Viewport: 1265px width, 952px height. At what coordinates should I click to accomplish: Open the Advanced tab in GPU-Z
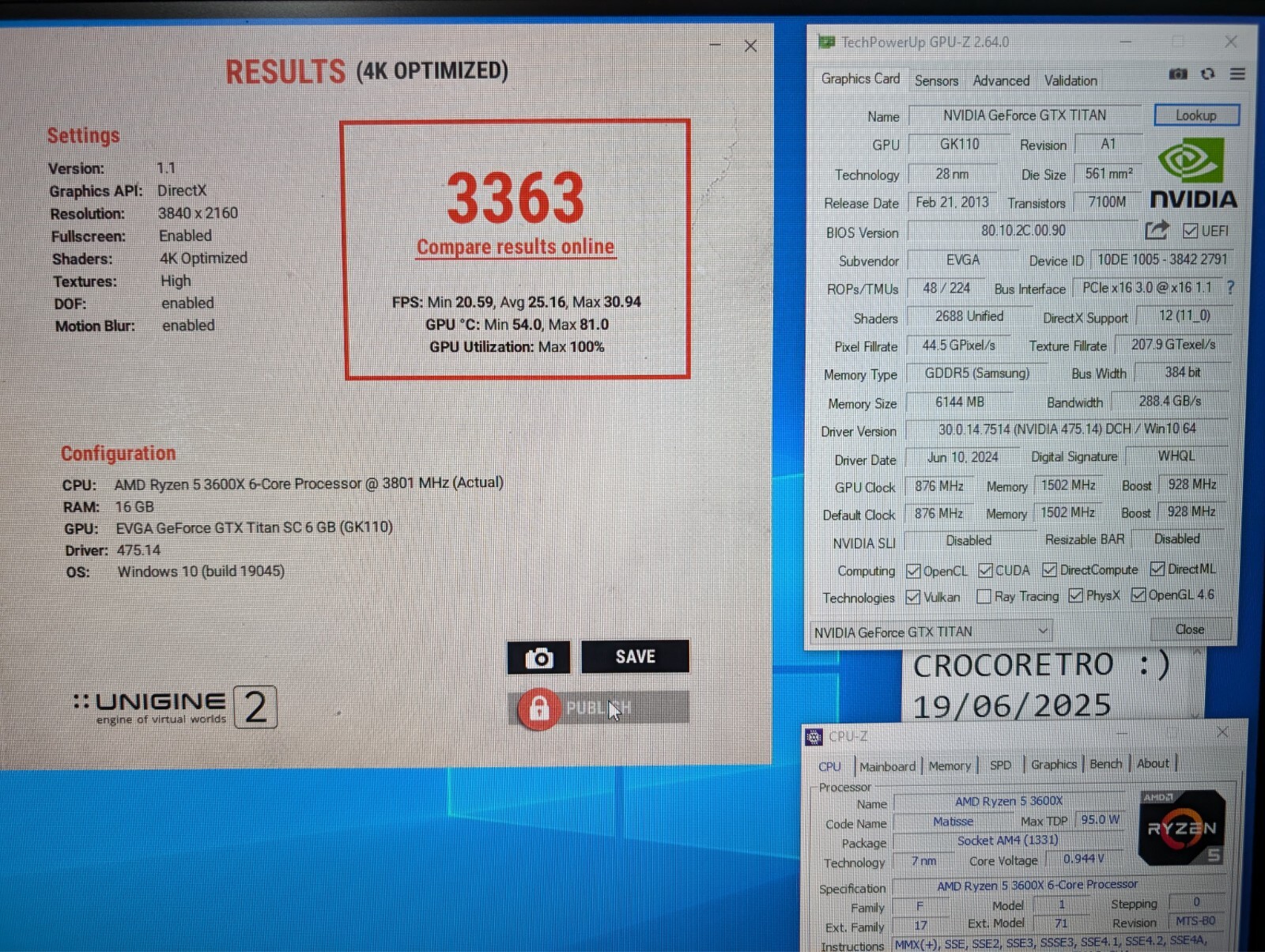[1001, 80]
